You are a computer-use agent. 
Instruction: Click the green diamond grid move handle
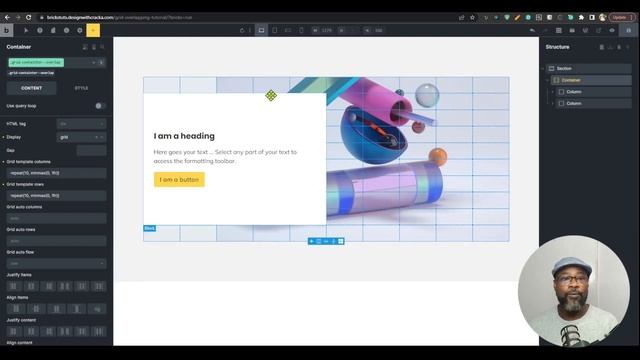tap(271, 96)
